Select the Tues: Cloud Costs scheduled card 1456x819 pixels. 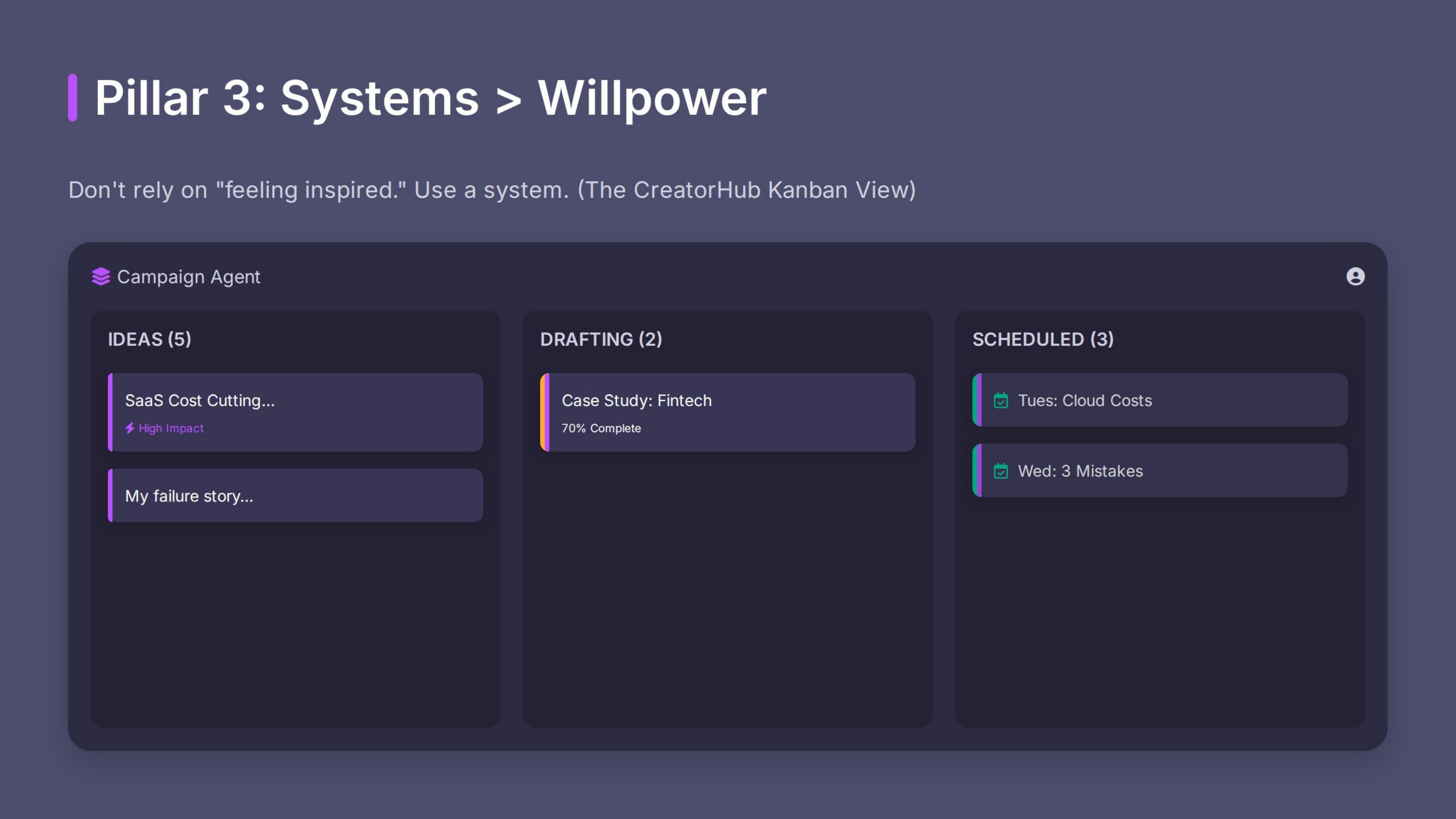[1160, 400]
